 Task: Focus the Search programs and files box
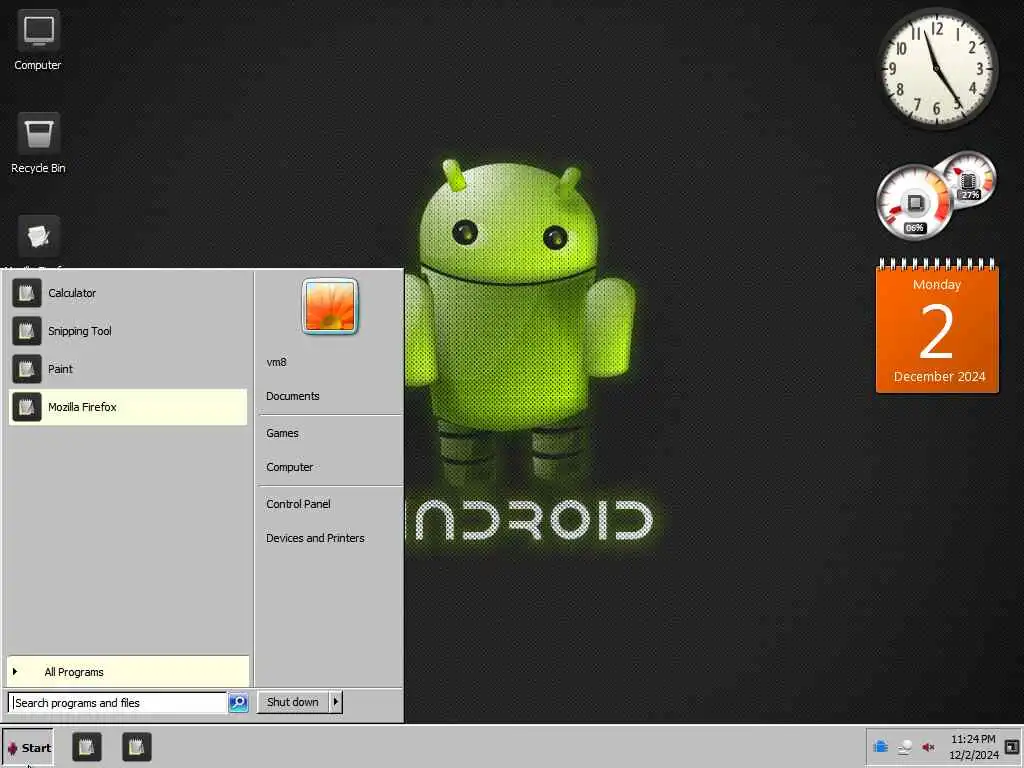(118, 703)
